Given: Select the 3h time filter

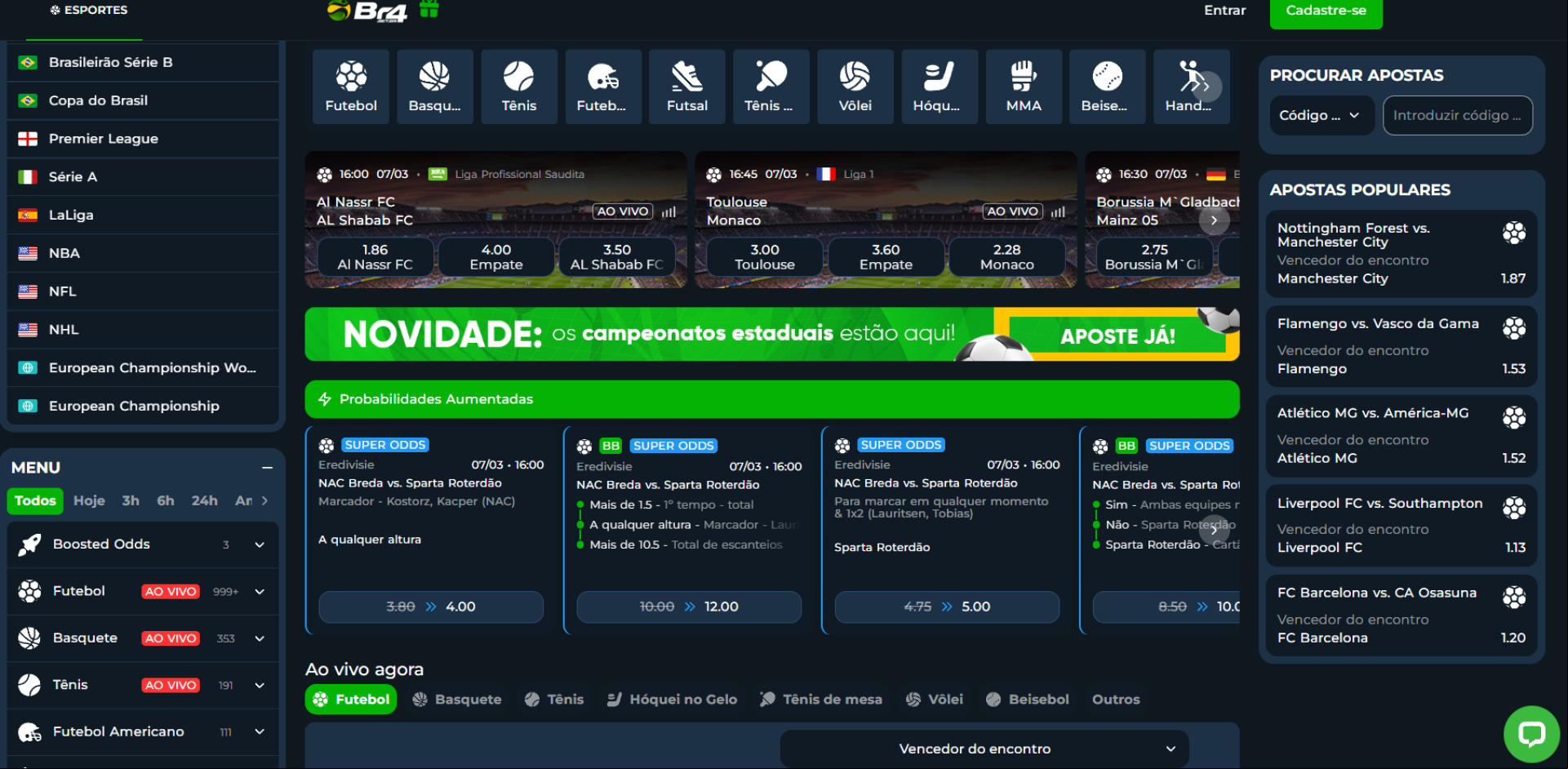Looking at the screenshot, I should [131, 500].
